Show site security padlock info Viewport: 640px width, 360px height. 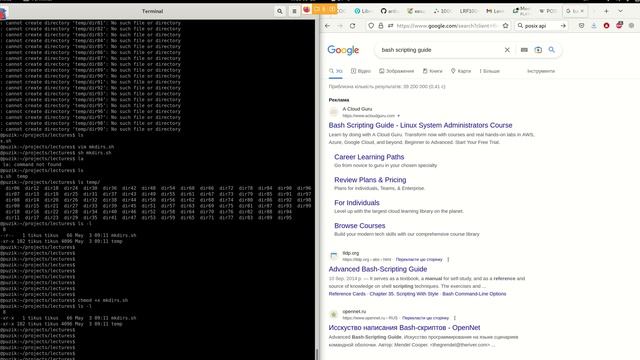380,26
